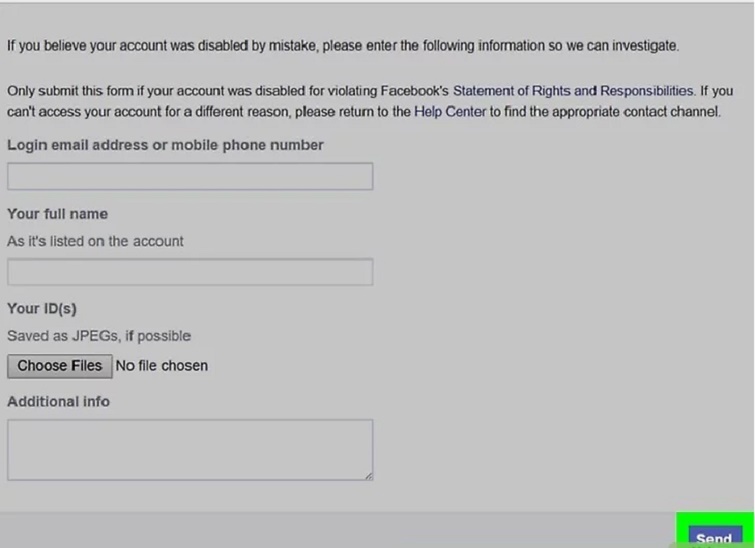Click the "As it's listed on the account" hint

[95, 241]
